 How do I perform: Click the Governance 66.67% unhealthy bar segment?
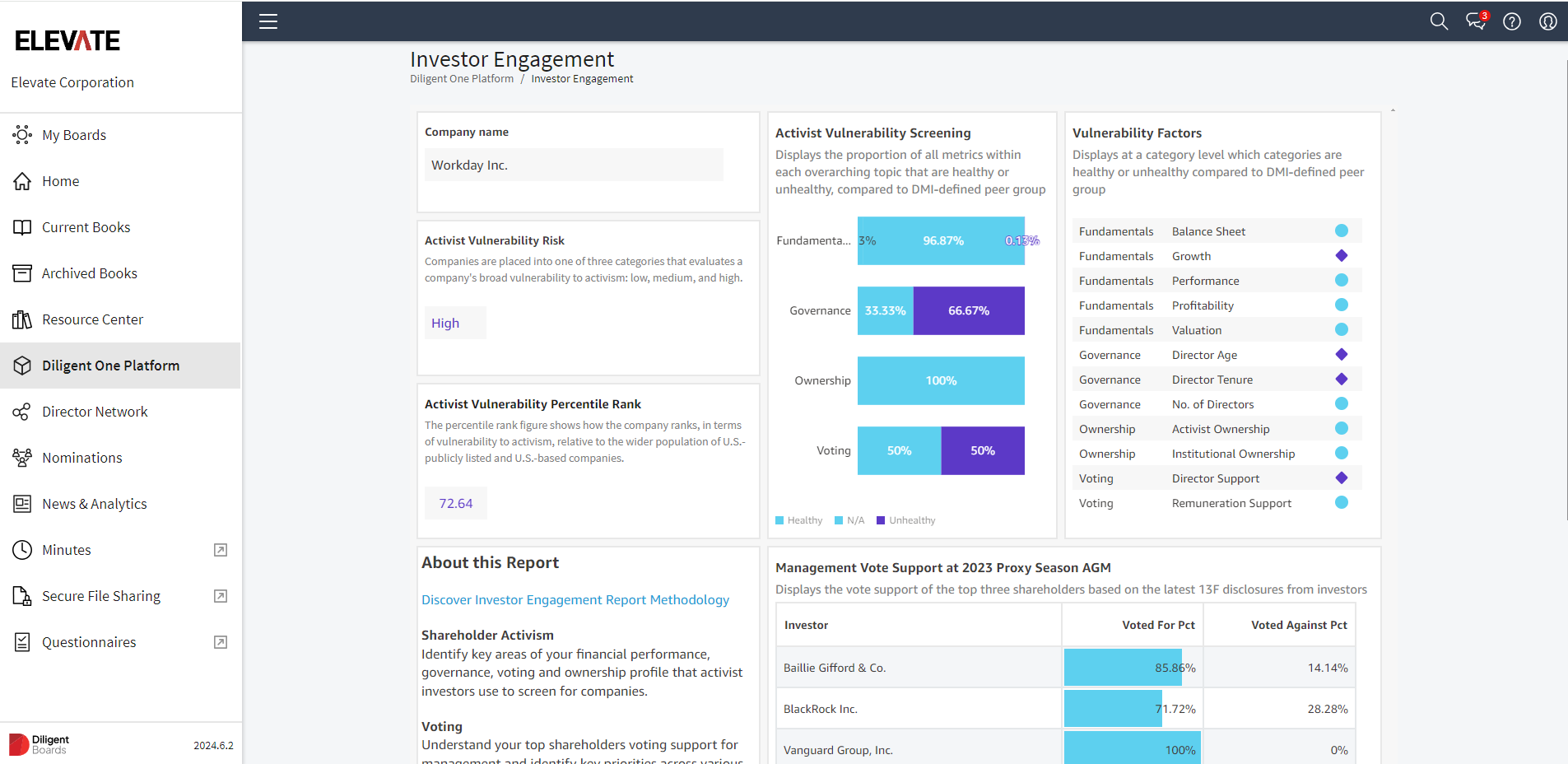coord(969,310)
